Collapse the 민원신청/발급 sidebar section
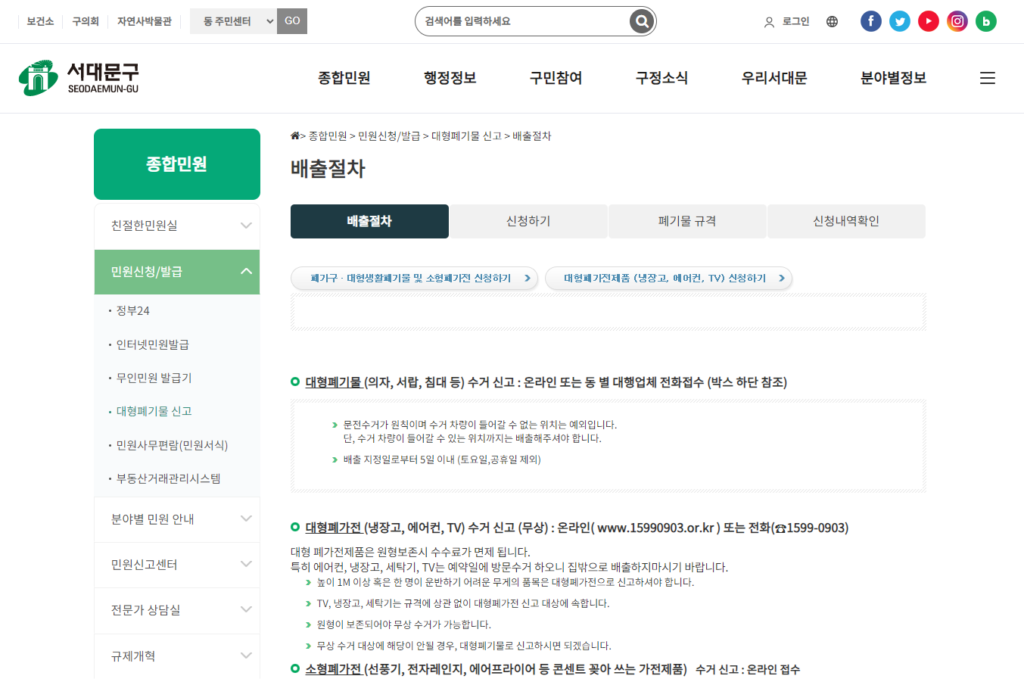This screenshot has width=1024, height=679. [177, 272]
